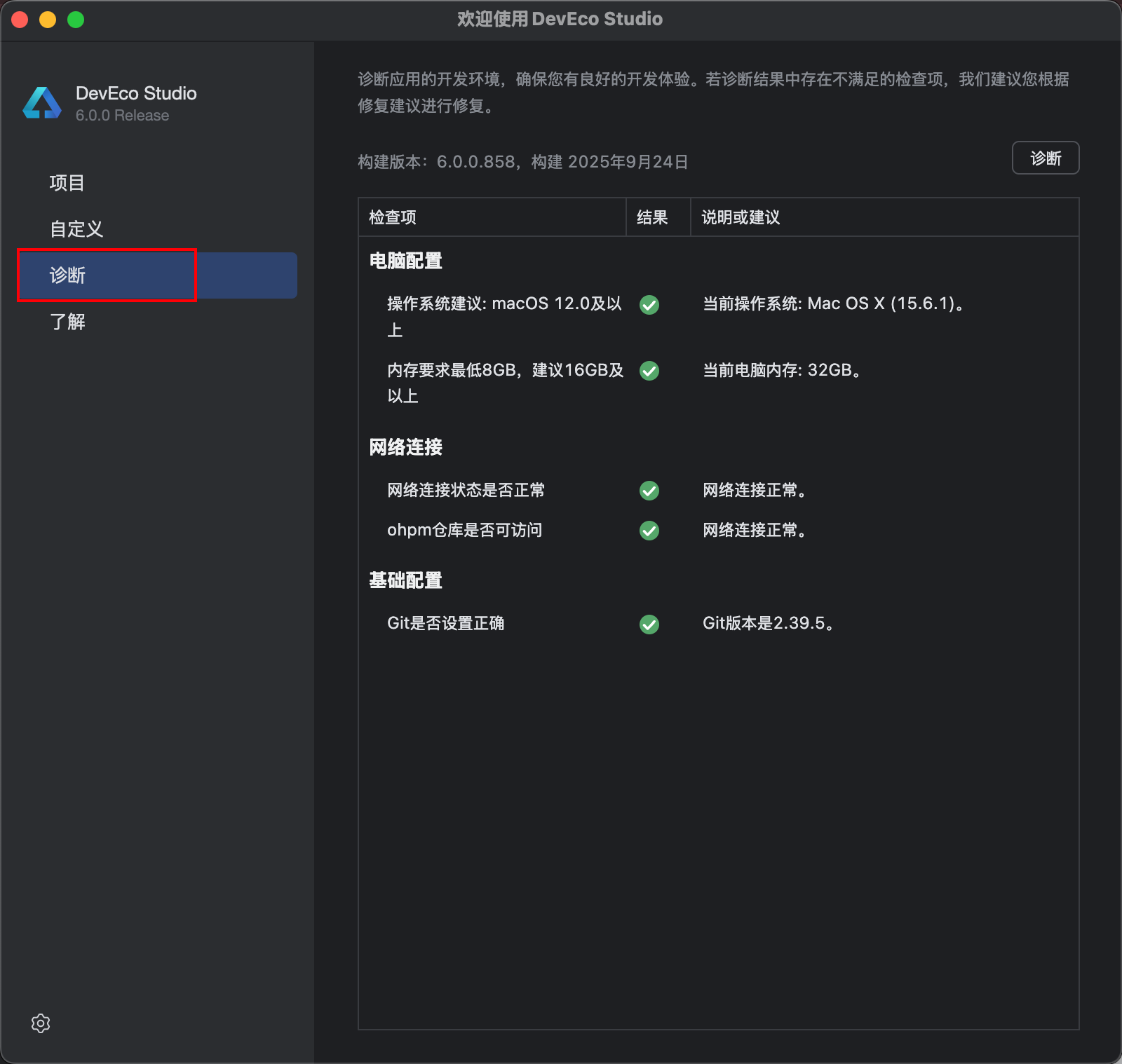1122x1064 pixels.
Task: Click the green checkmark for Git configuration
Action: [649, 624]
